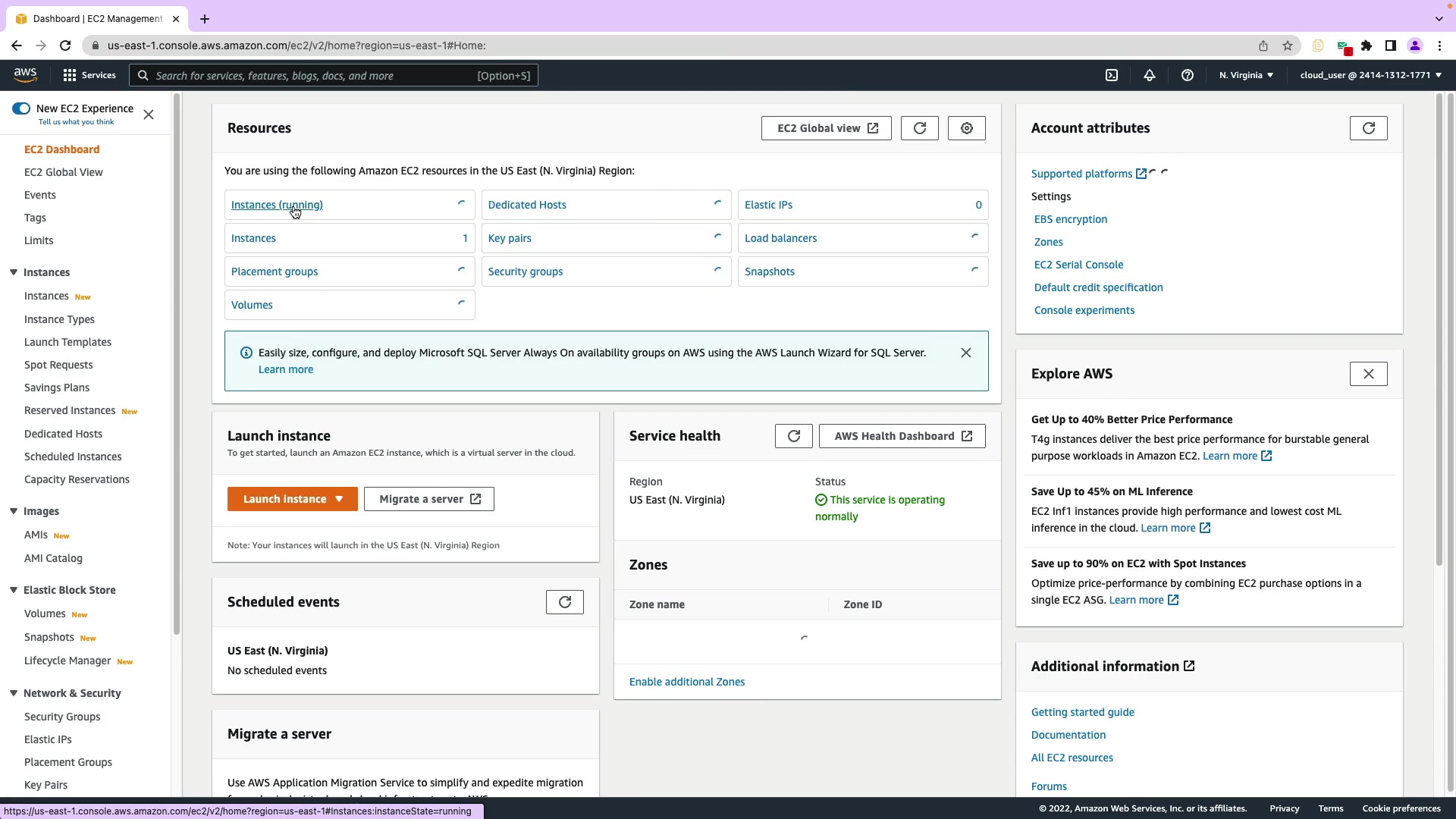The width and height of the screenshot is (1456, 819).
Task: Open the AWS logo home
Action: coord(25,74)
